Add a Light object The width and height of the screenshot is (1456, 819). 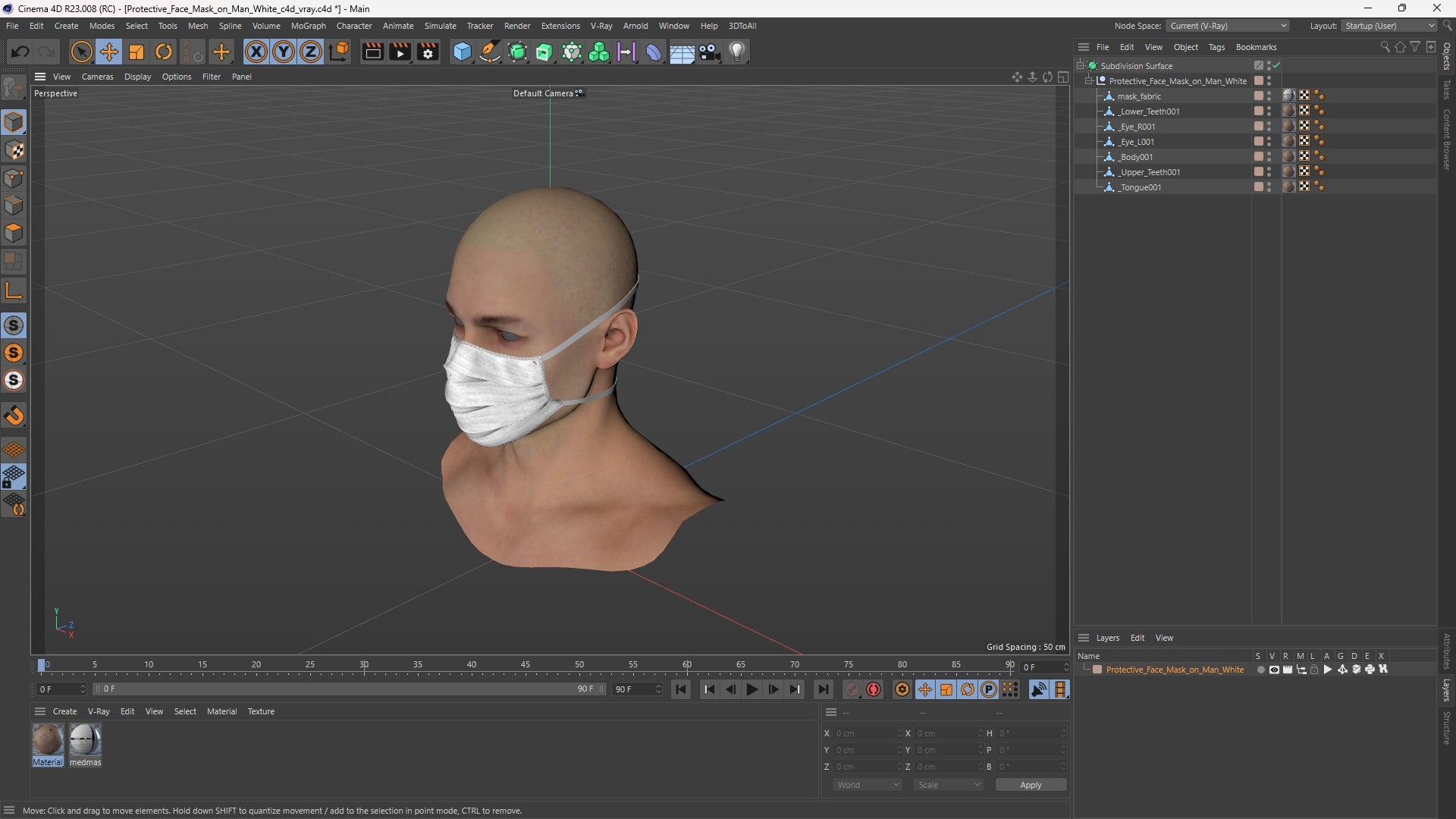click(x=737, y=52)
